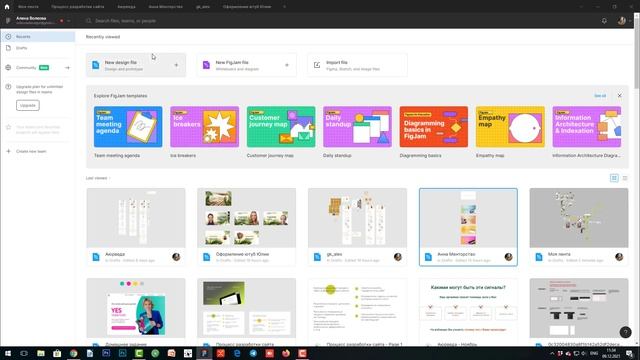Select Recents in the sidebar
This screenshot has width=640, height=360.
(38, 36)
